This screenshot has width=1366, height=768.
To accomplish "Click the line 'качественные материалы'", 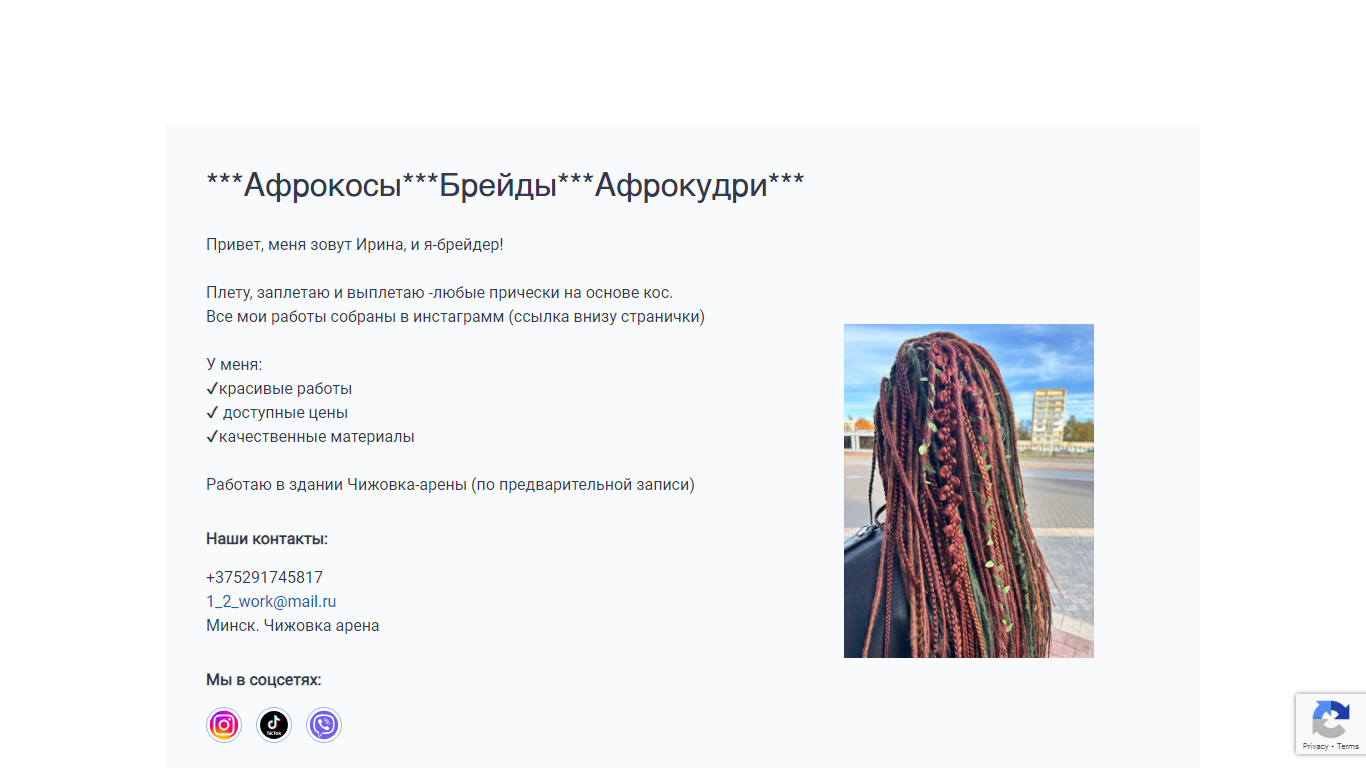I will tap(310, 436).
